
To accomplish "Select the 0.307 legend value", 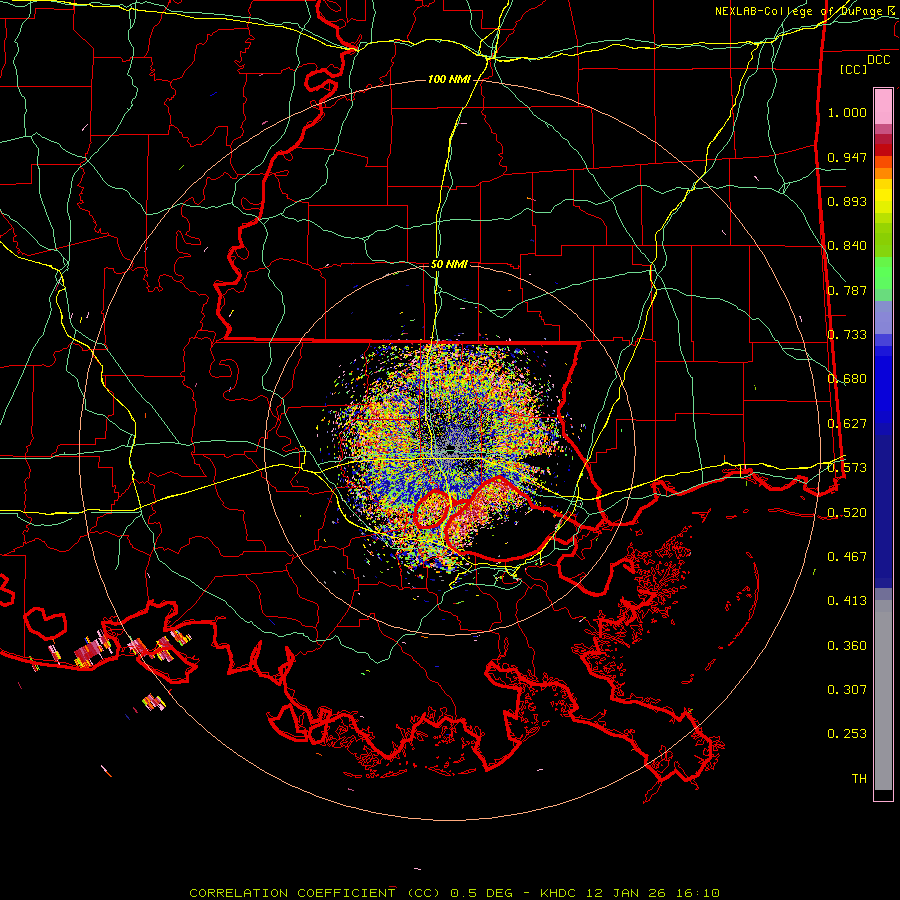I will click(x=847, y=690).
